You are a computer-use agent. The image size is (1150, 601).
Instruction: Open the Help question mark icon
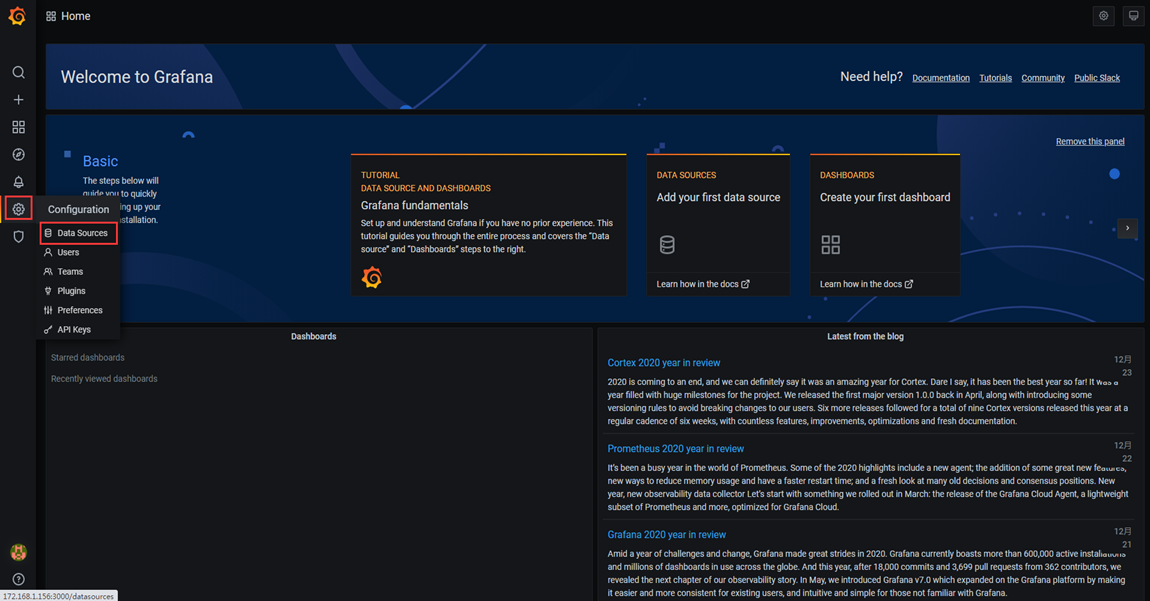pos(18,579)
